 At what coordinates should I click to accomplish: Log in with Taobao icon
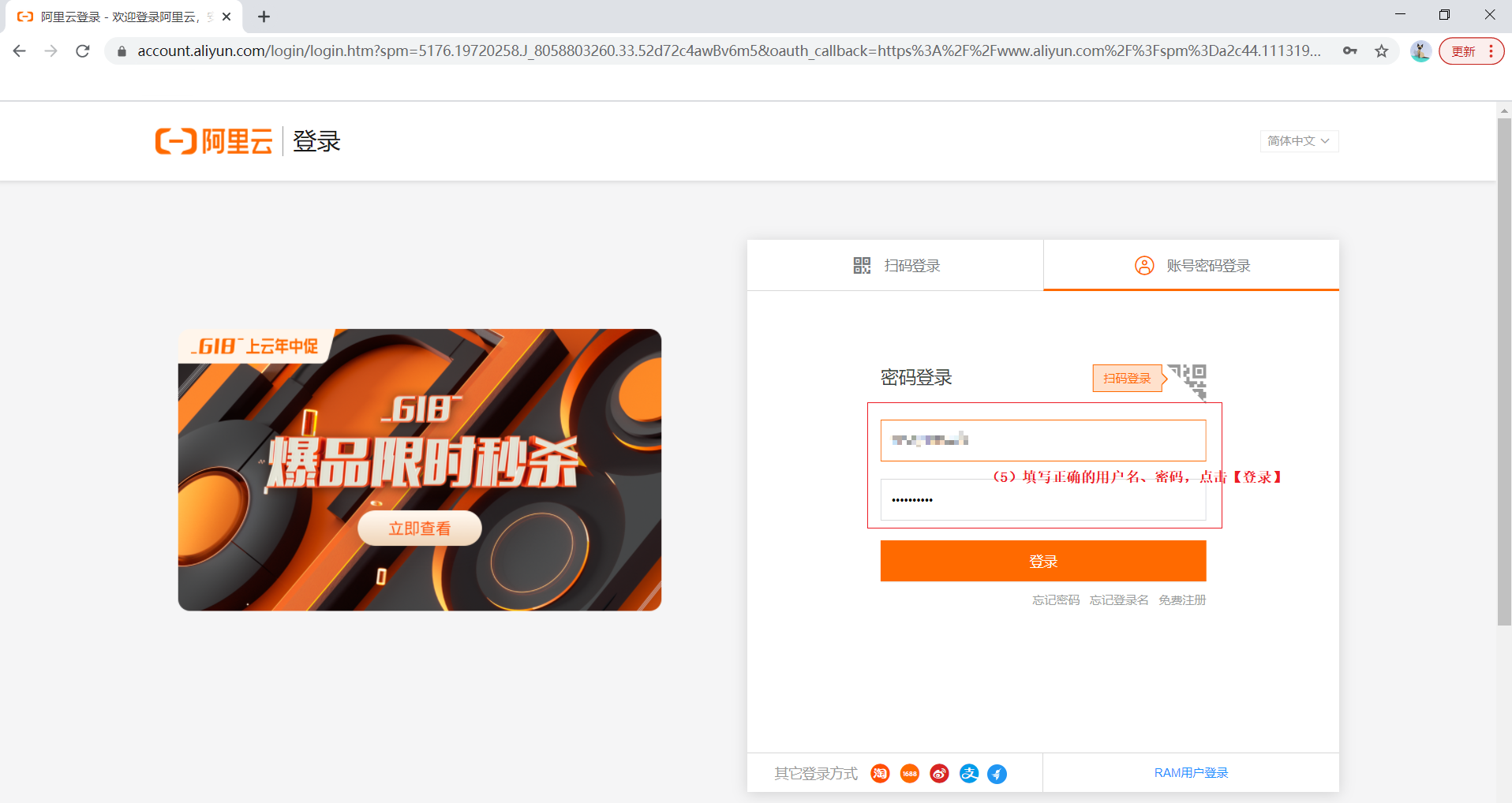click(x=880, y=774)
